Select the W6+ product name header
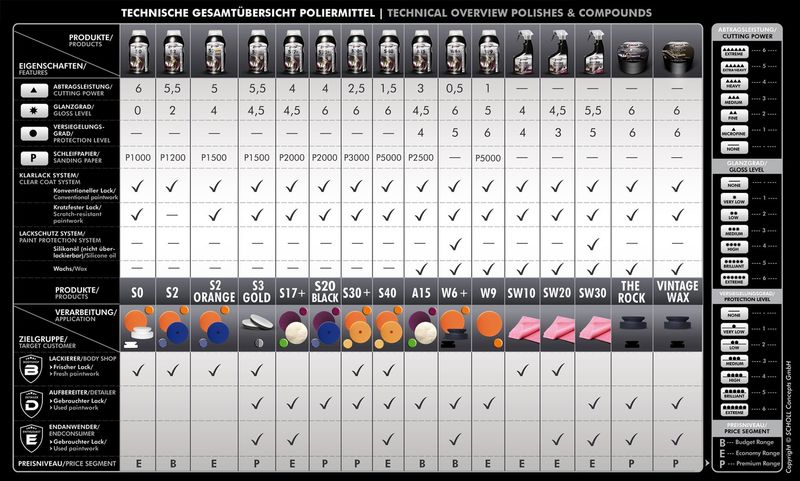This screenshot has width=800, height=481. [454, 293]
